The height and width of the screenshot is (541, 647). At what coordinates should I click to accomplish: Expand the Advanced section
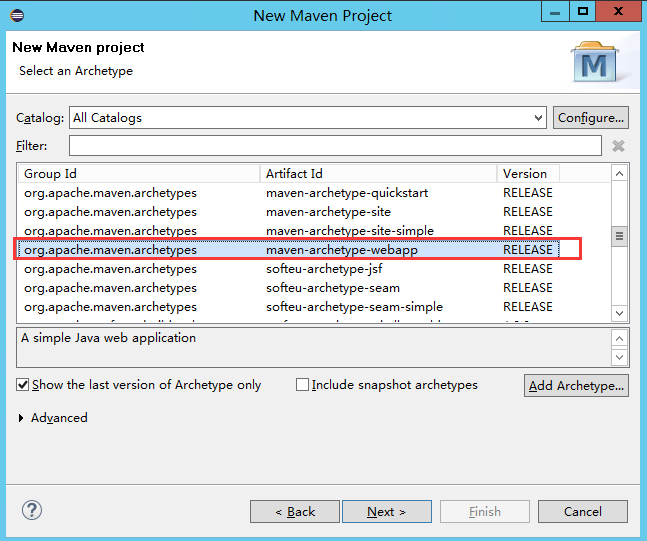point(21,418)
